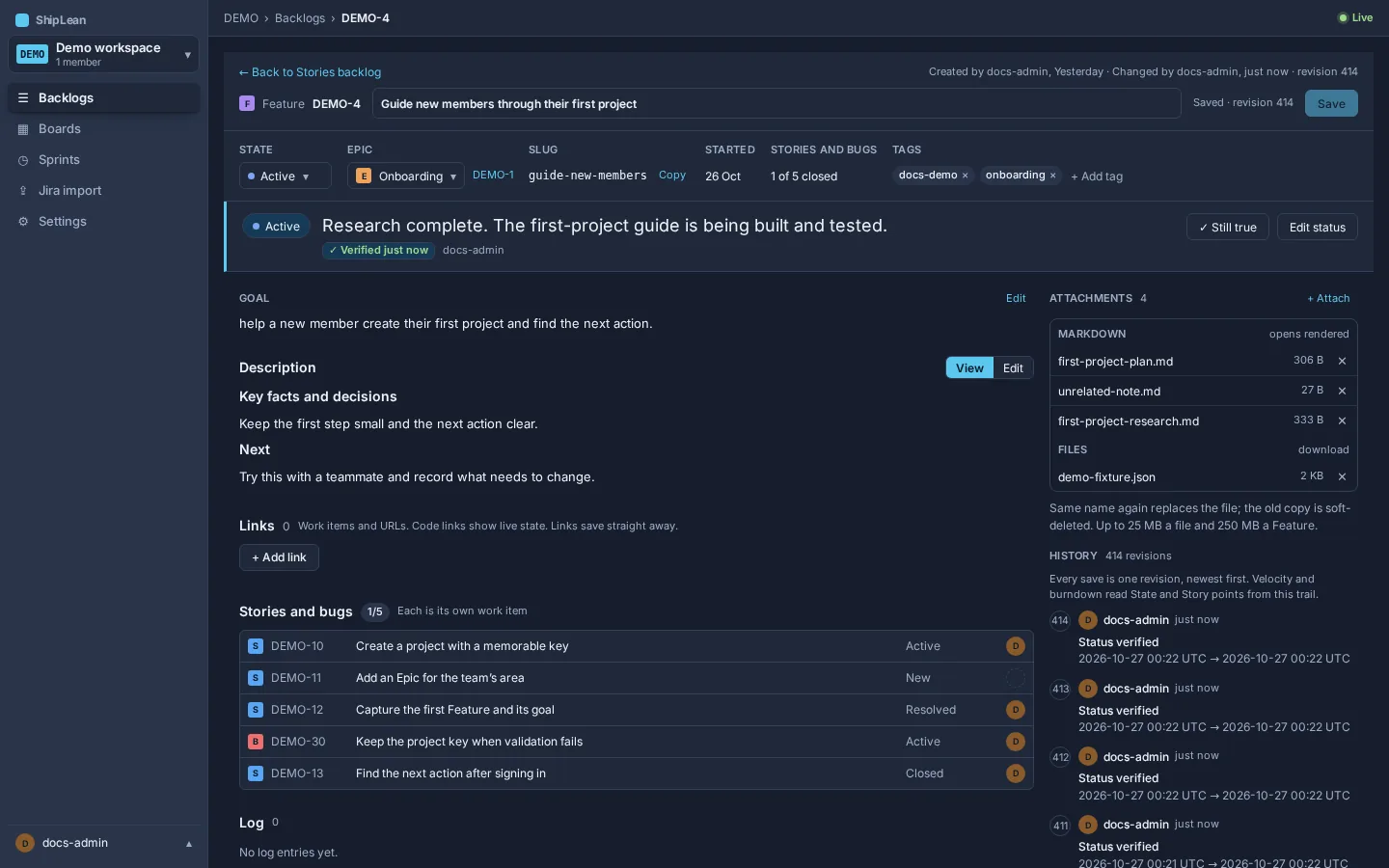Screen dimensions: 1389x868
Task: Delete first-project-plan.md attachment
Action: 1342,362
